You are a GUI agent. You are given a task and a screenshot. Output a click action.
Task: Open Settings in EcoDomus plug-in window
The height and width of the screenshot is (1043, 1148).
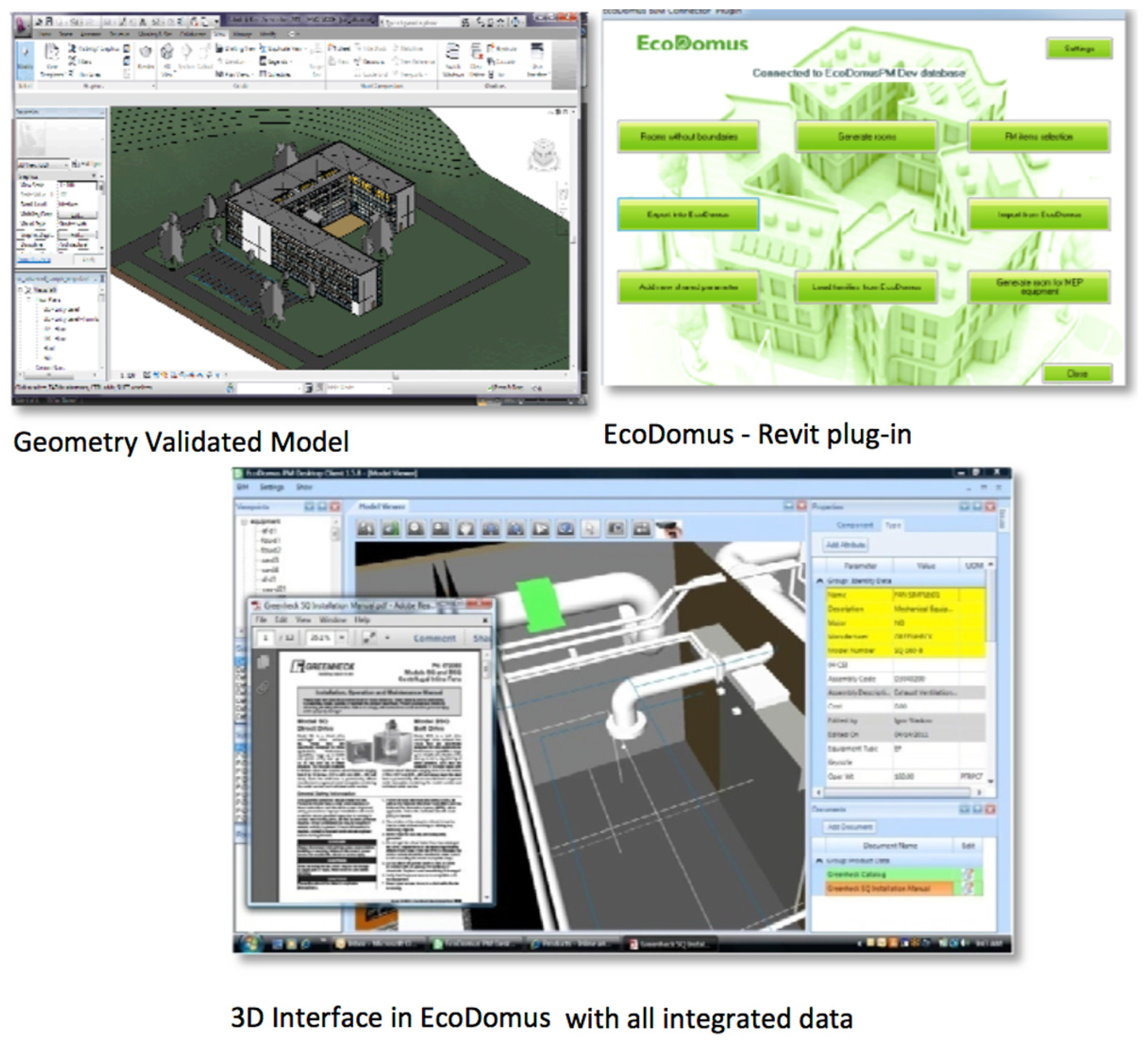click(1079, 49)
